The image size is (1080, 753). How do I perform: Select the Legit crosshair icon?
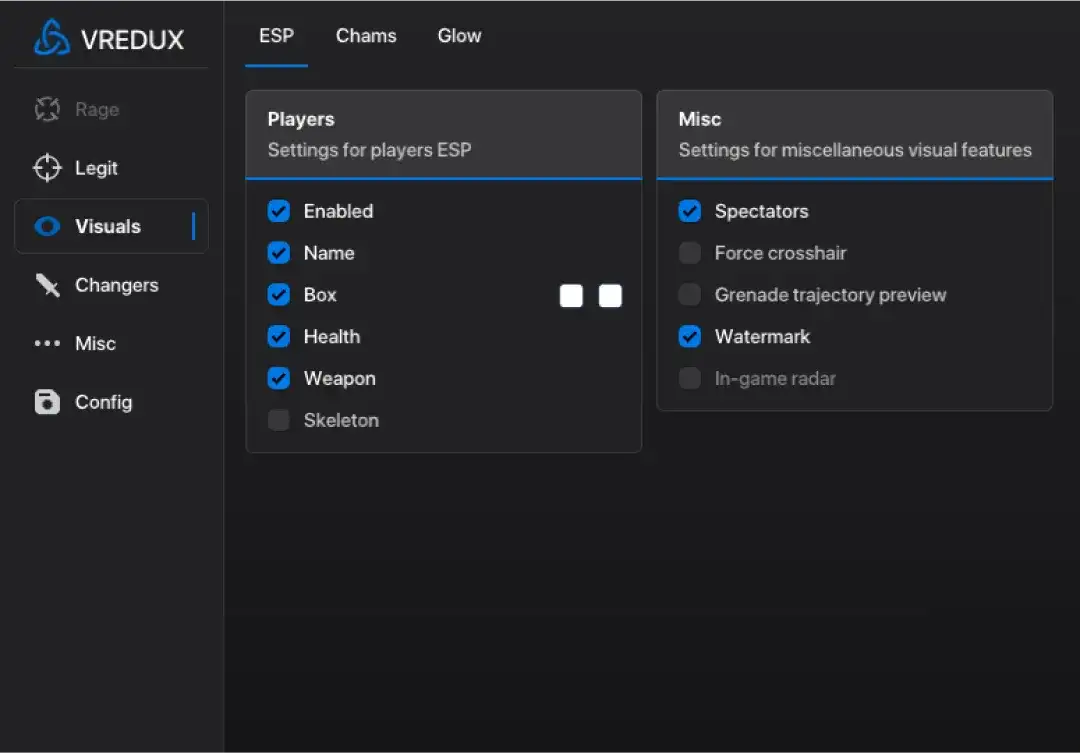click(x=47, y=168)
